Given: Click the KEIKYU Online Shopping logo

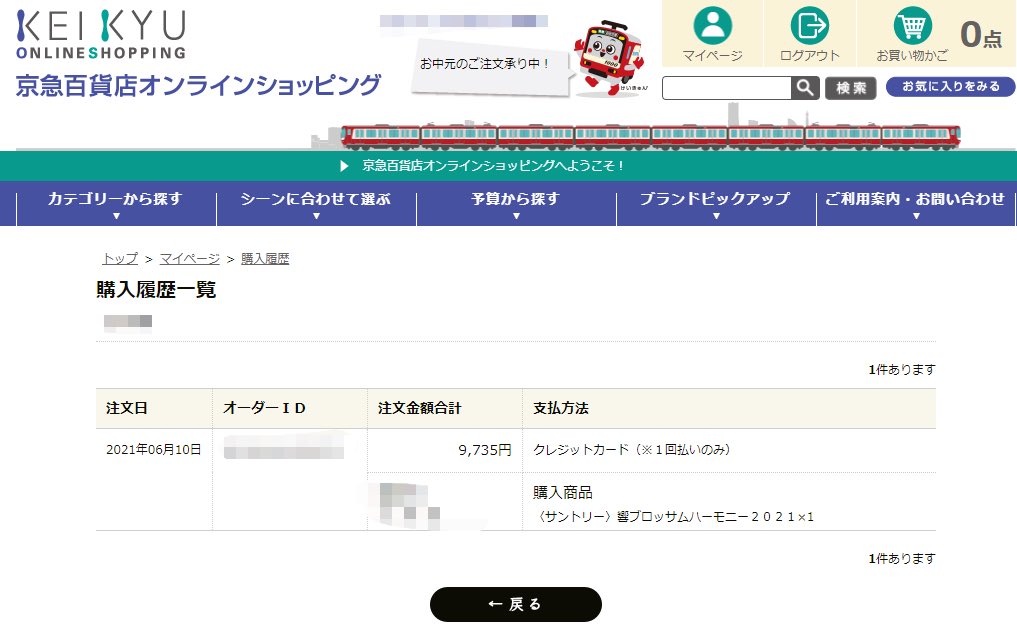Looking at the screenshot, I should coord(101,34).
